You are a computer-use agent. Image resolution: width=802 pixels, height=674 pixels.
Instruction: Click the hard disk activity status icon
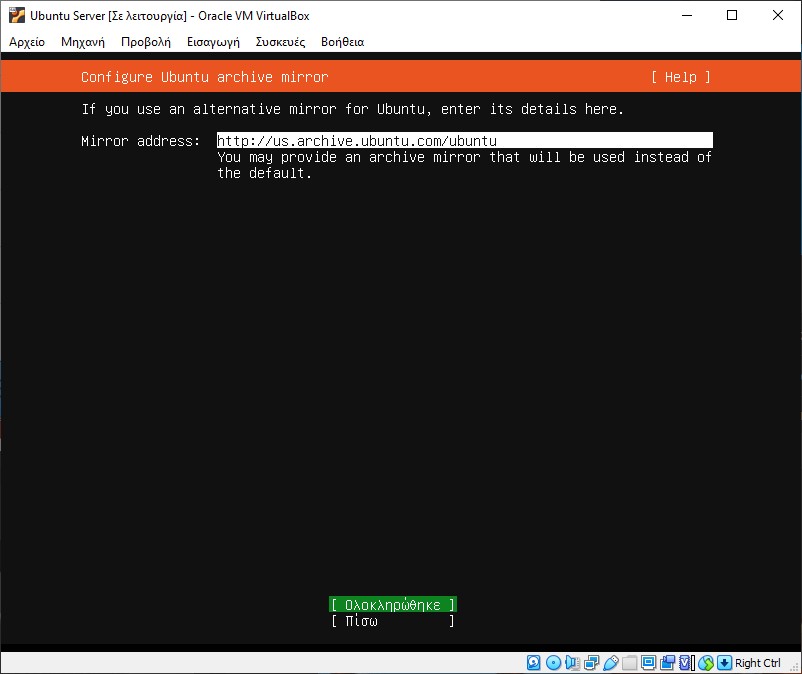point(533,663)
